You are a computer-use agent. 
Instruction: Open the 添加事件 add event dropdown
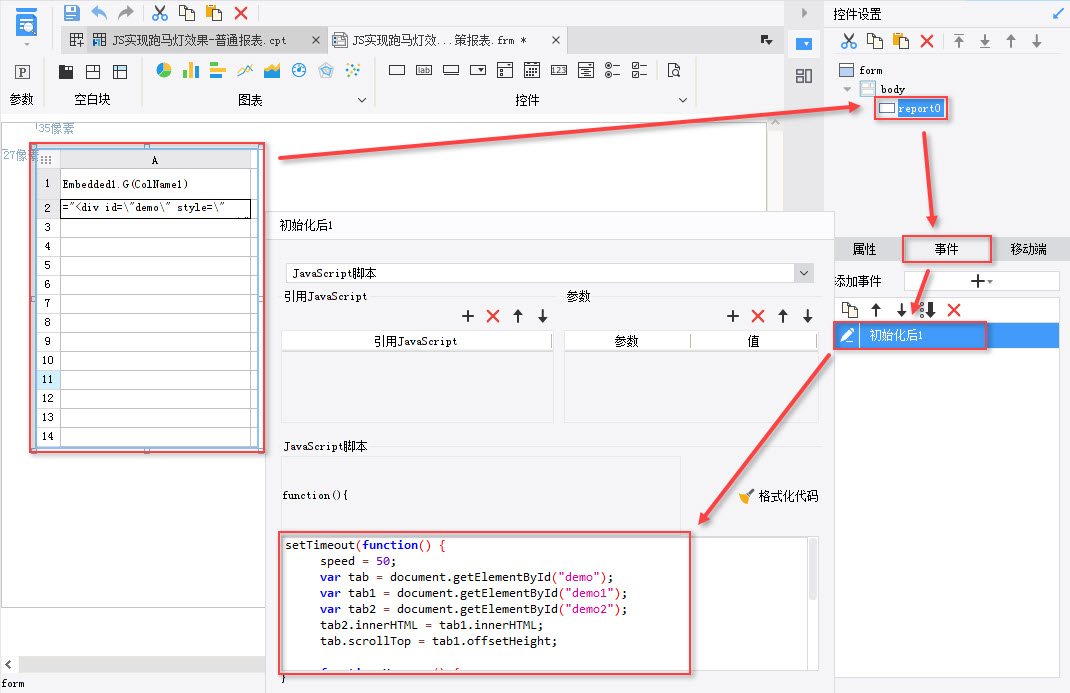pyautogui.click(x=981, y=281)
